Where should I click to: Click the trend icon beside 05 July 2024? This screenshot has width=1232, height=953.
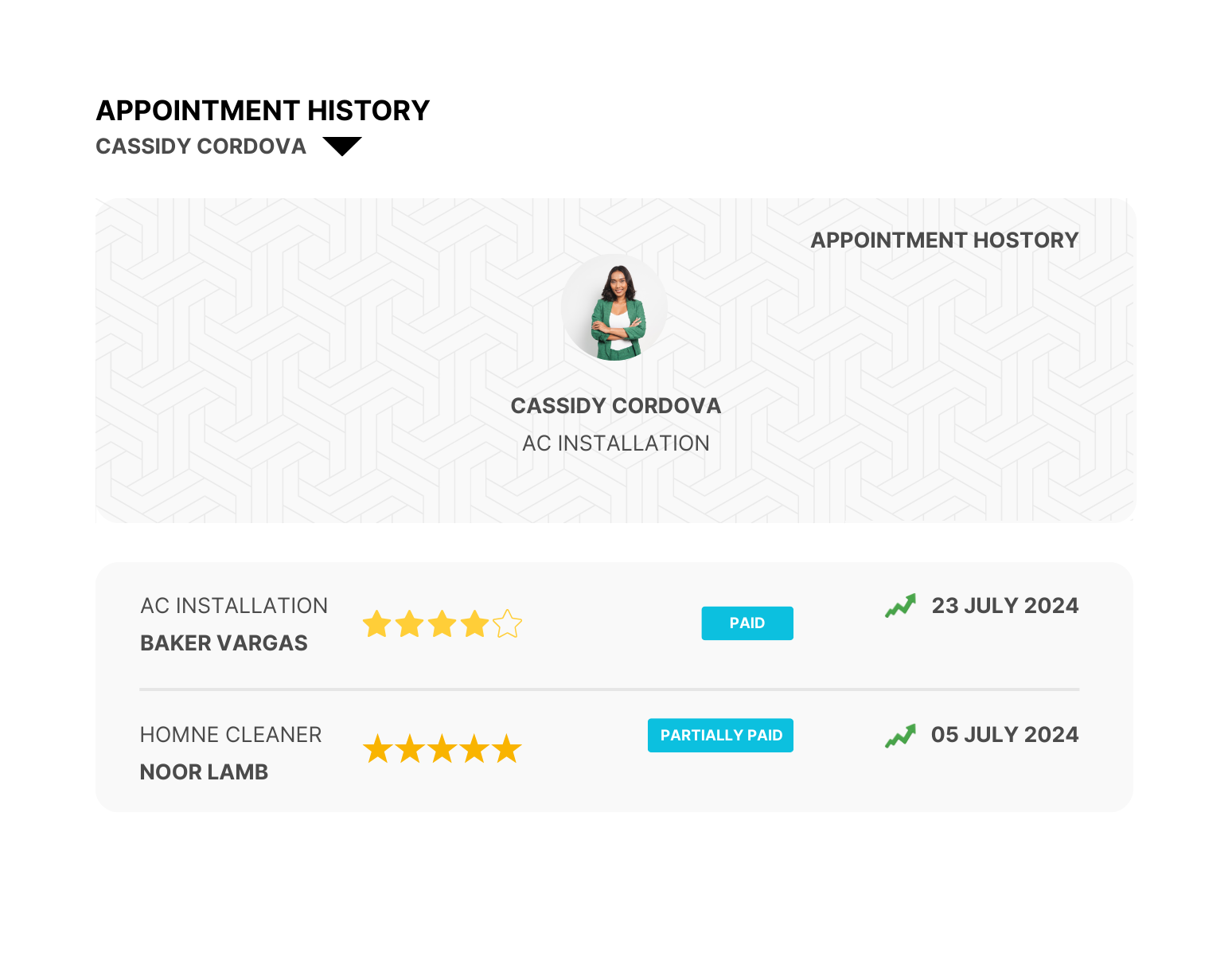point(900,736)
